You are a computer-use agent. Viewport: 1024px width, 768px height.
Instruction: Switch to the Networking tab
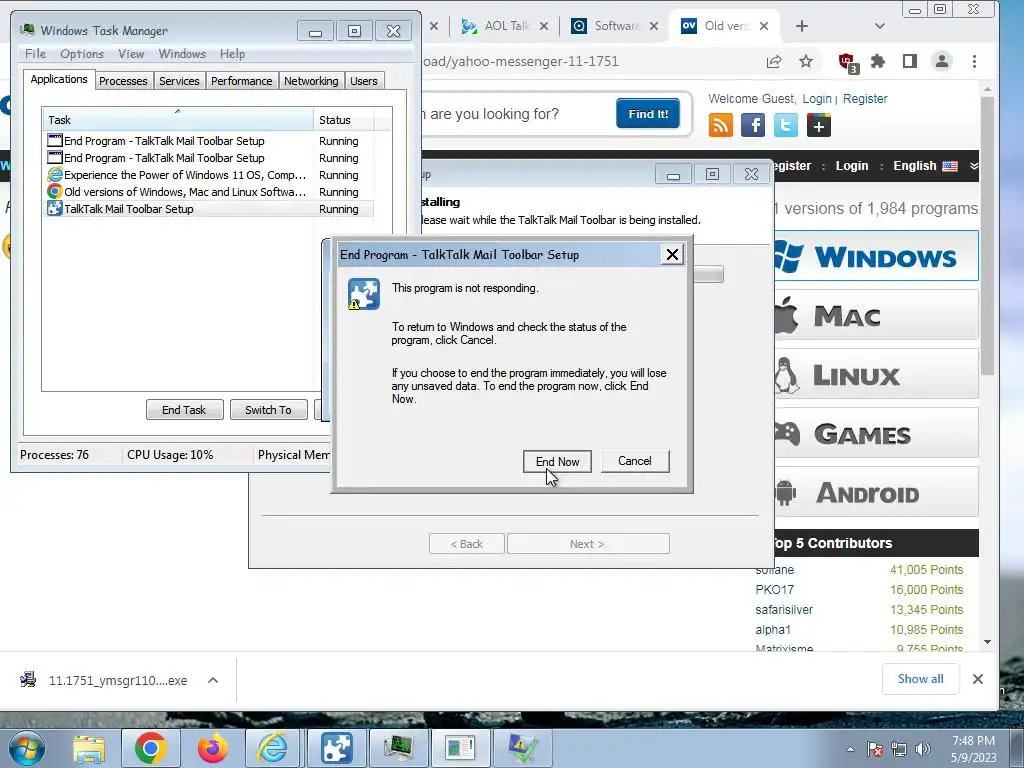[311, 81]
